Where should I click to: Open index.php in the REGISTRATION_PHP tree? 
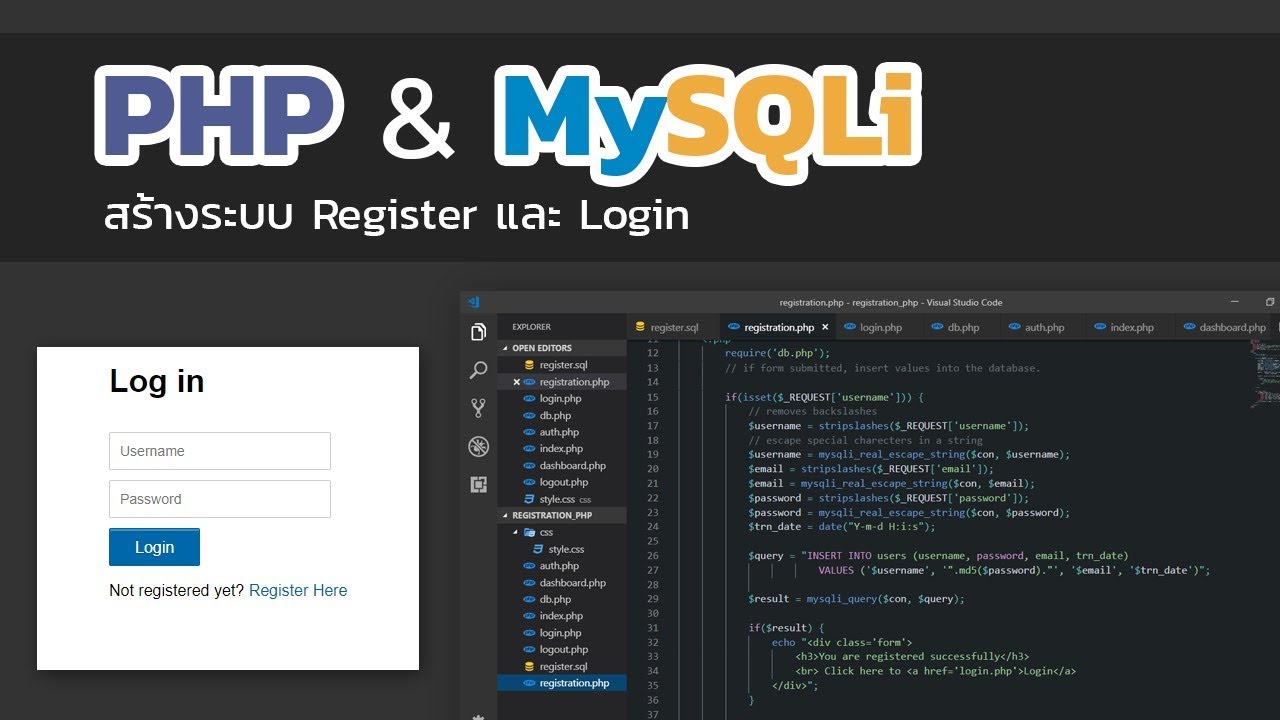coord(561,616)
